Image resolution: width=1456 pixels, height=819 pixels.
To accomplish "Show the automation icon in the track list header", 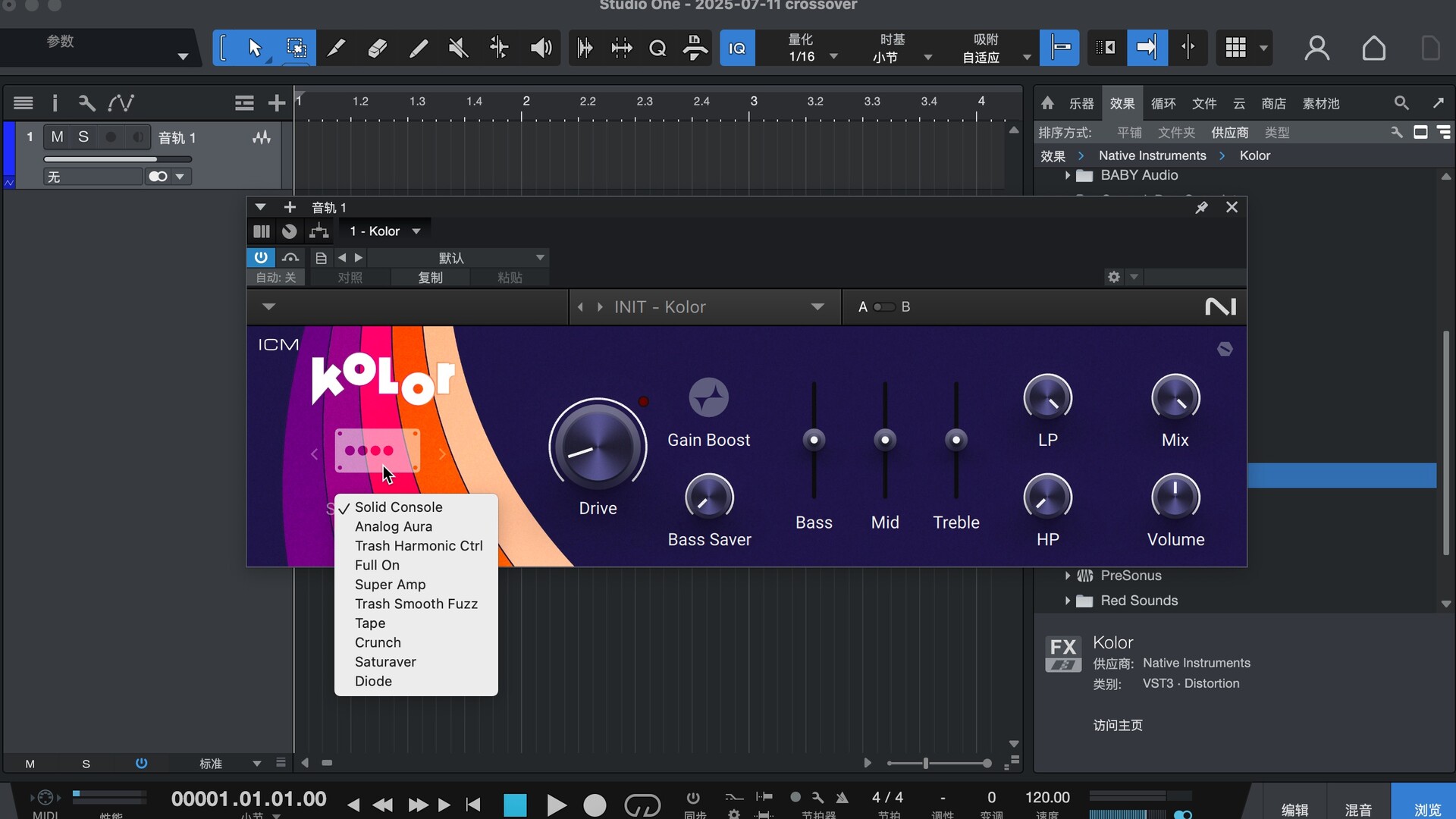I will pyautogui.click(x=121, y=103).
